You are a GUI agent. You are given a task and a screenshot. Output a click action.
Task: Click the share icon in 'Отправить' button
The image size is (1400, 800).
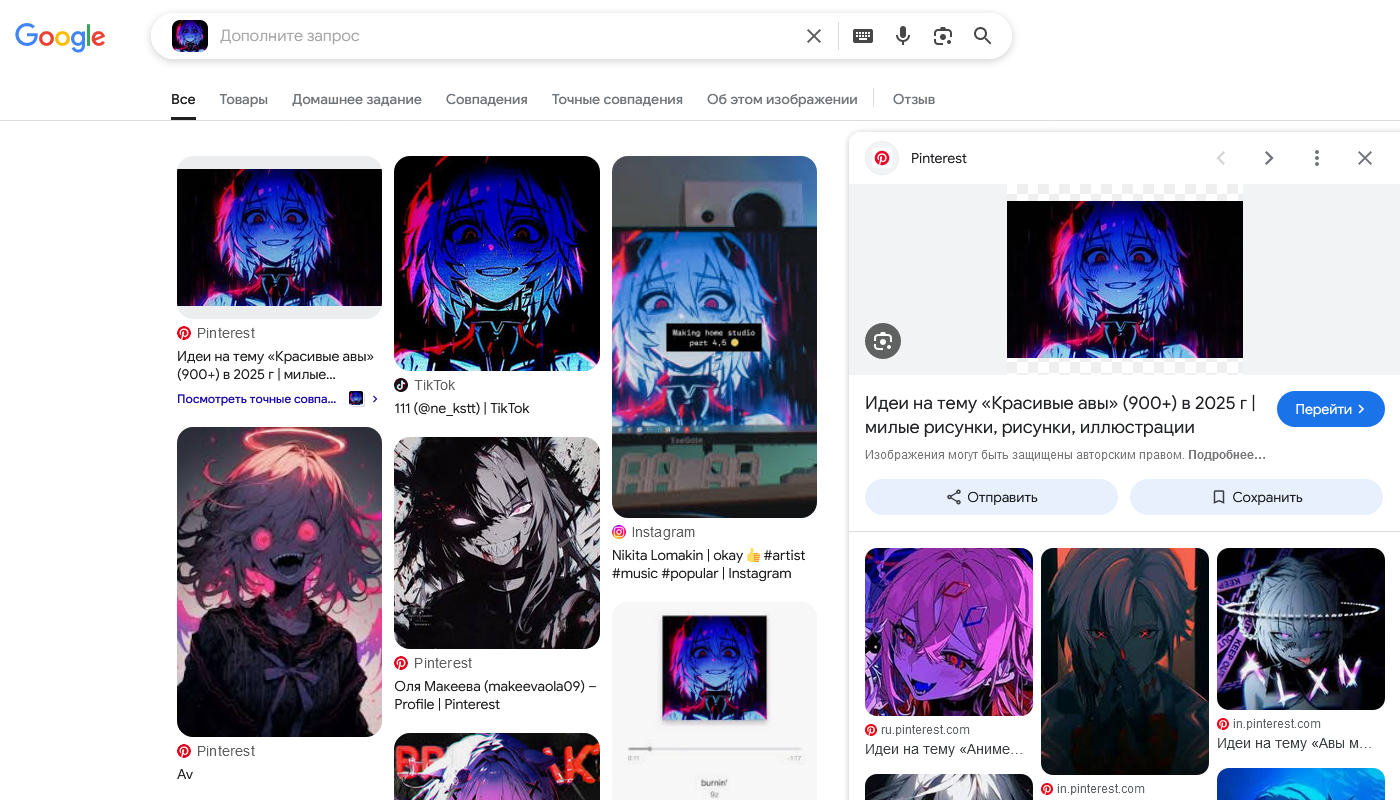tap(954, 497)
